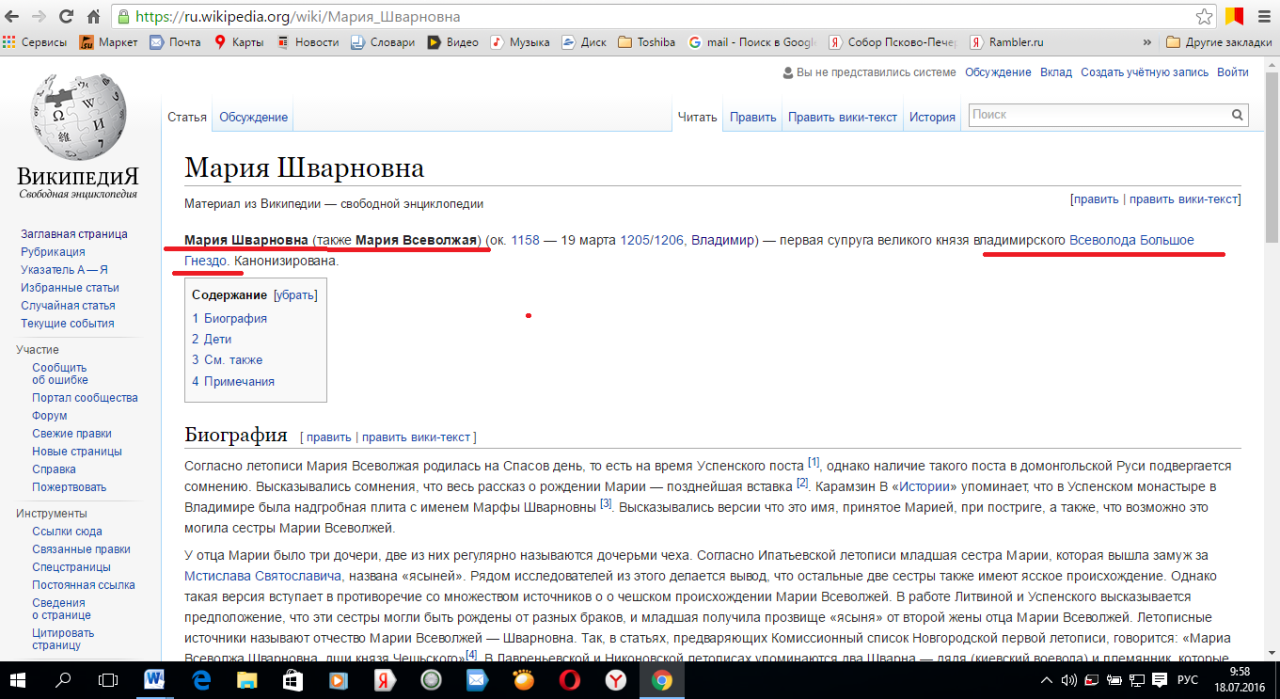Switch to the Обсуждение tab
Image resolution: width=1280 pixels, height=699 pixels.
click(254, 118)
